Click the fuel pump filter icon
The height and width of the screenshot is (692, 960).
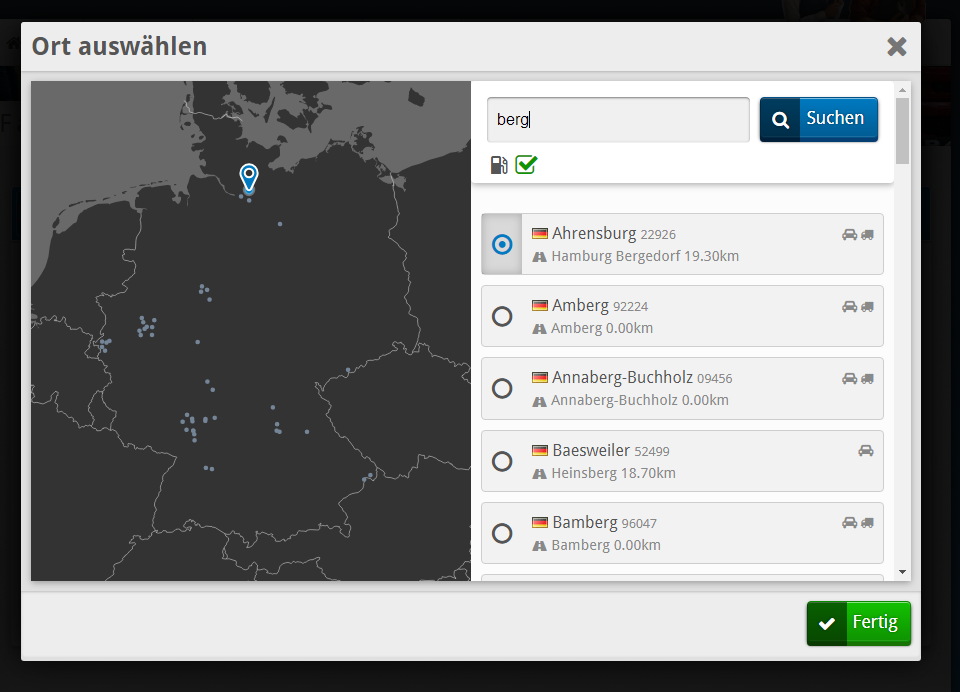point(499,165)
